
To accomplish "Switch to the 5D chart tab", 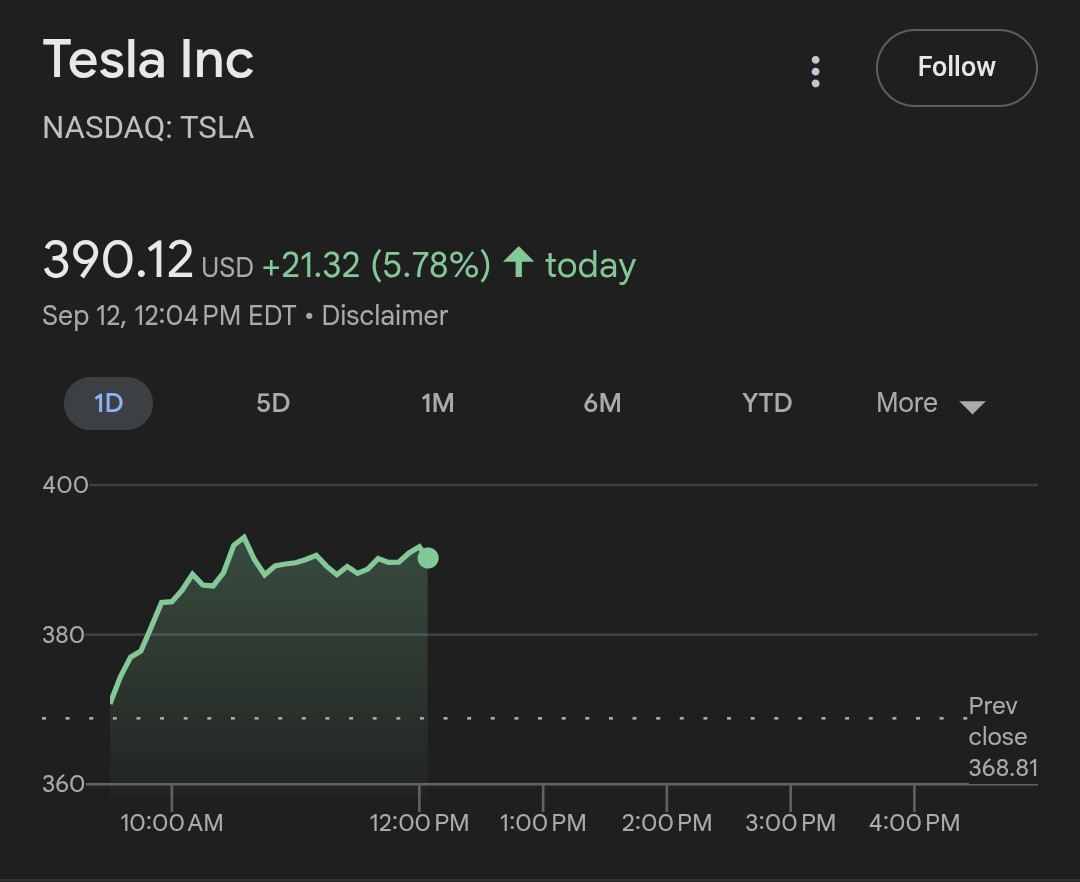I will (273, 403).
